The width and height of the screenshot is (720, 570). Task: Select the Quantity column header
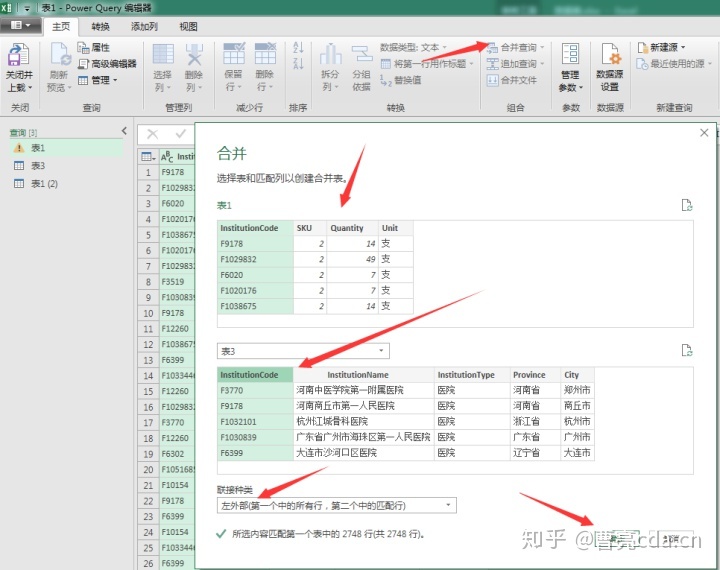[x=352, y=228]
